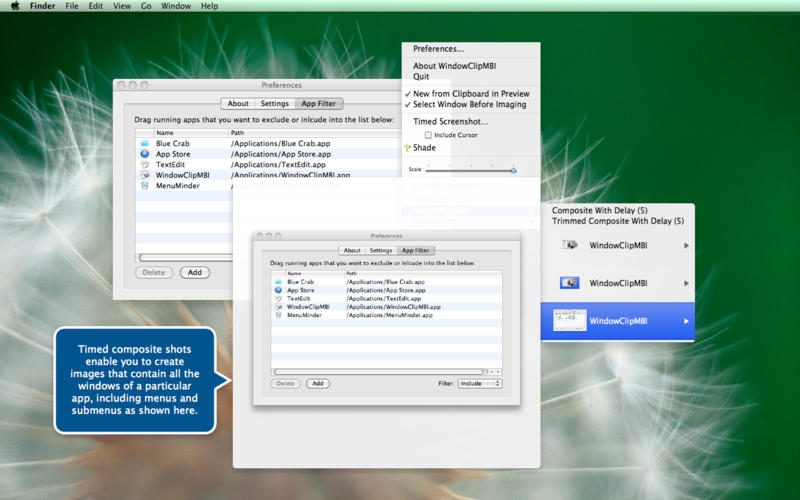The image size is (800, 500).
Task: Click MenuMinder icon in front Preferences window
Action: click(x=279, y=315)
